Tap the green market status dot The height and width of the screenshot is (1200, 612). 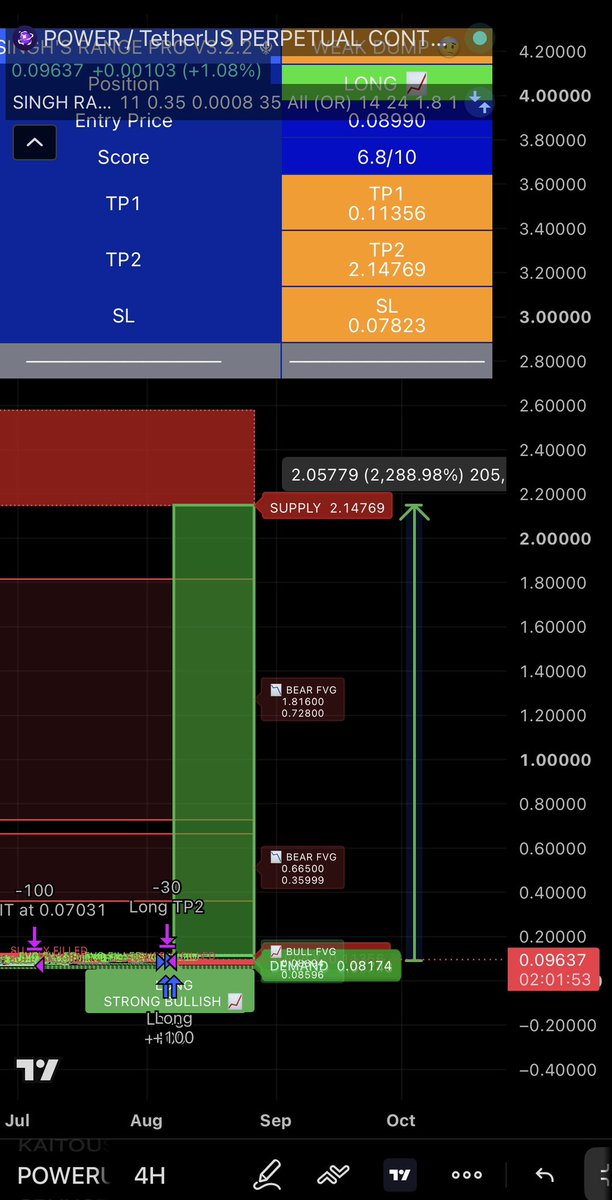coord(480,39)
